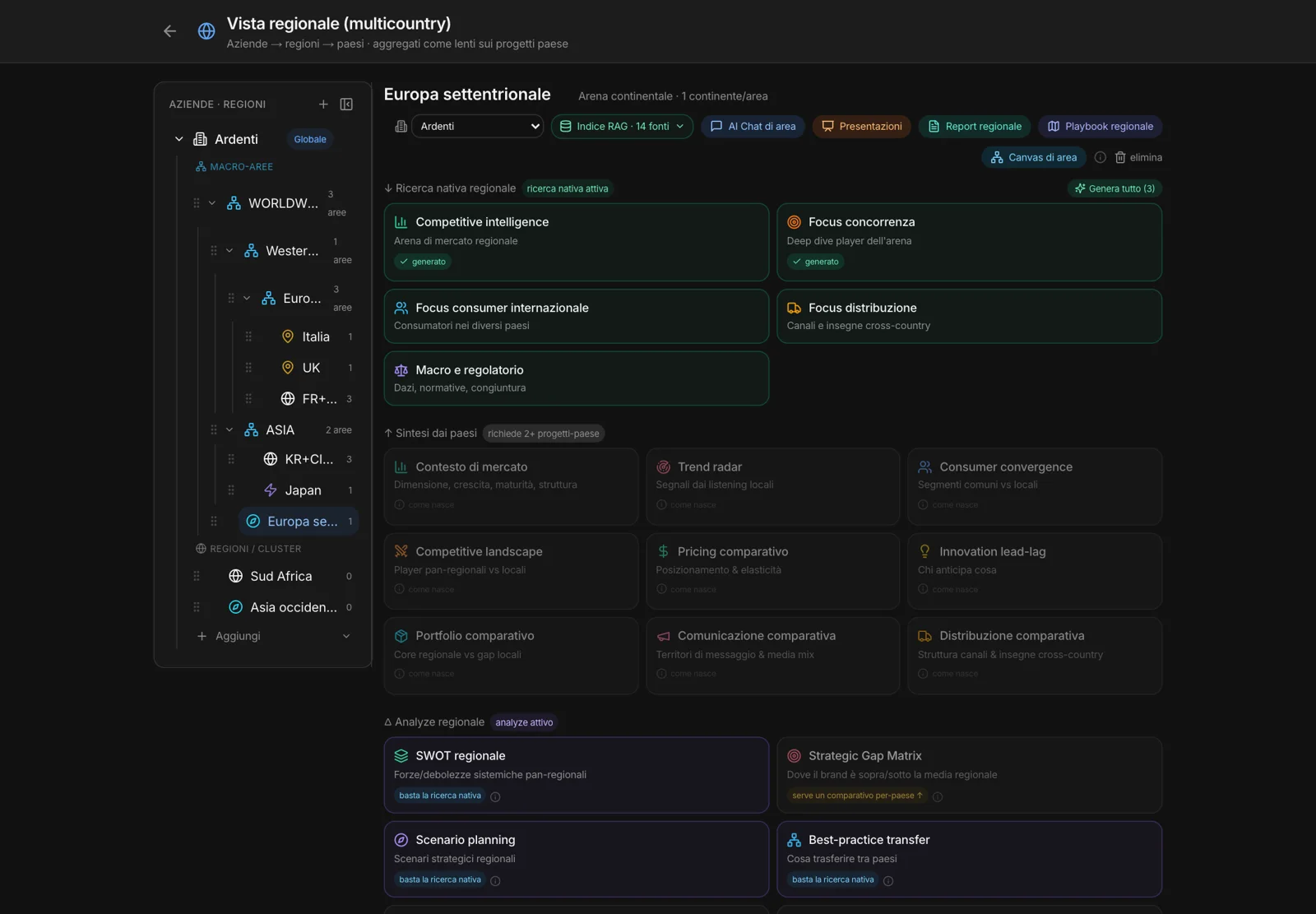
Task: Expand the Aggiungi dropdown in the sidebar
Action: (346, 636)
